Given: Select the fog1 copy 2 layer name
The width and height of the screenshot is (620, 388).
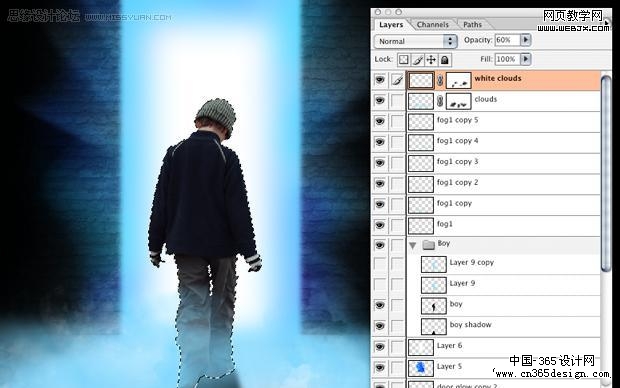Looking at the screenshot, I should pos(457,183).
